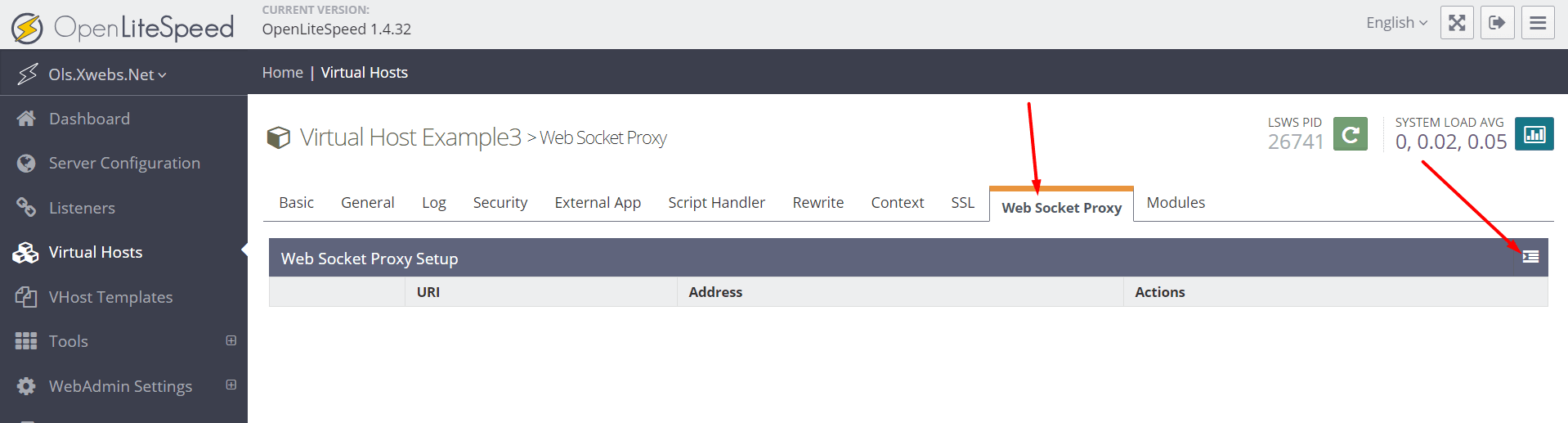Open the hamburger menu icon
This screenshot has height=423, width=1568.
click(x=1538, y=23)
